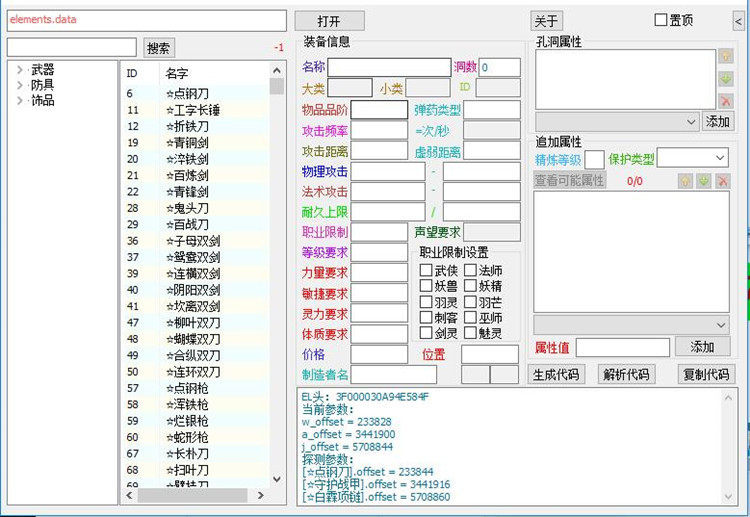Select item ☆浑铁枪 in list

point(195,404)
